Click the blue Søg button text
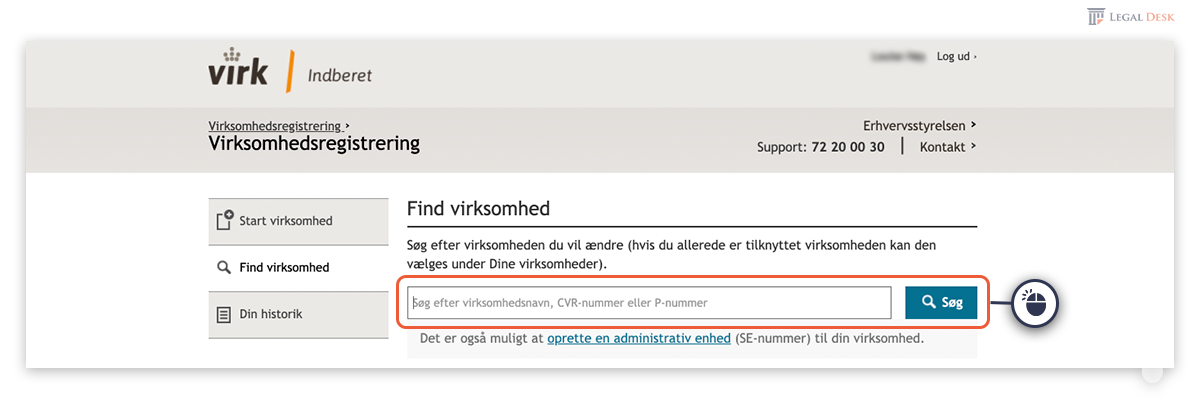This screenshot has width=1201, height=413. 951,301
